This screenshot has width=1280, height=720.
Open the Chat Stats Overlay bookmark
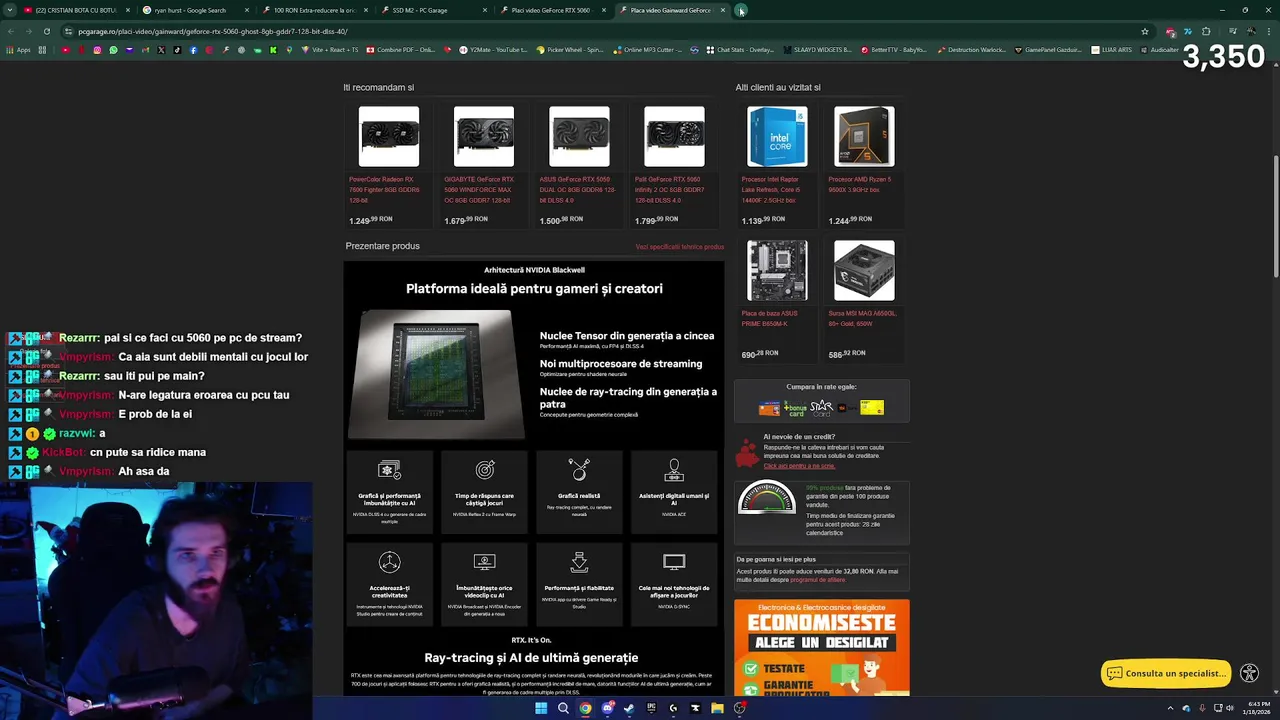(740, 49)
